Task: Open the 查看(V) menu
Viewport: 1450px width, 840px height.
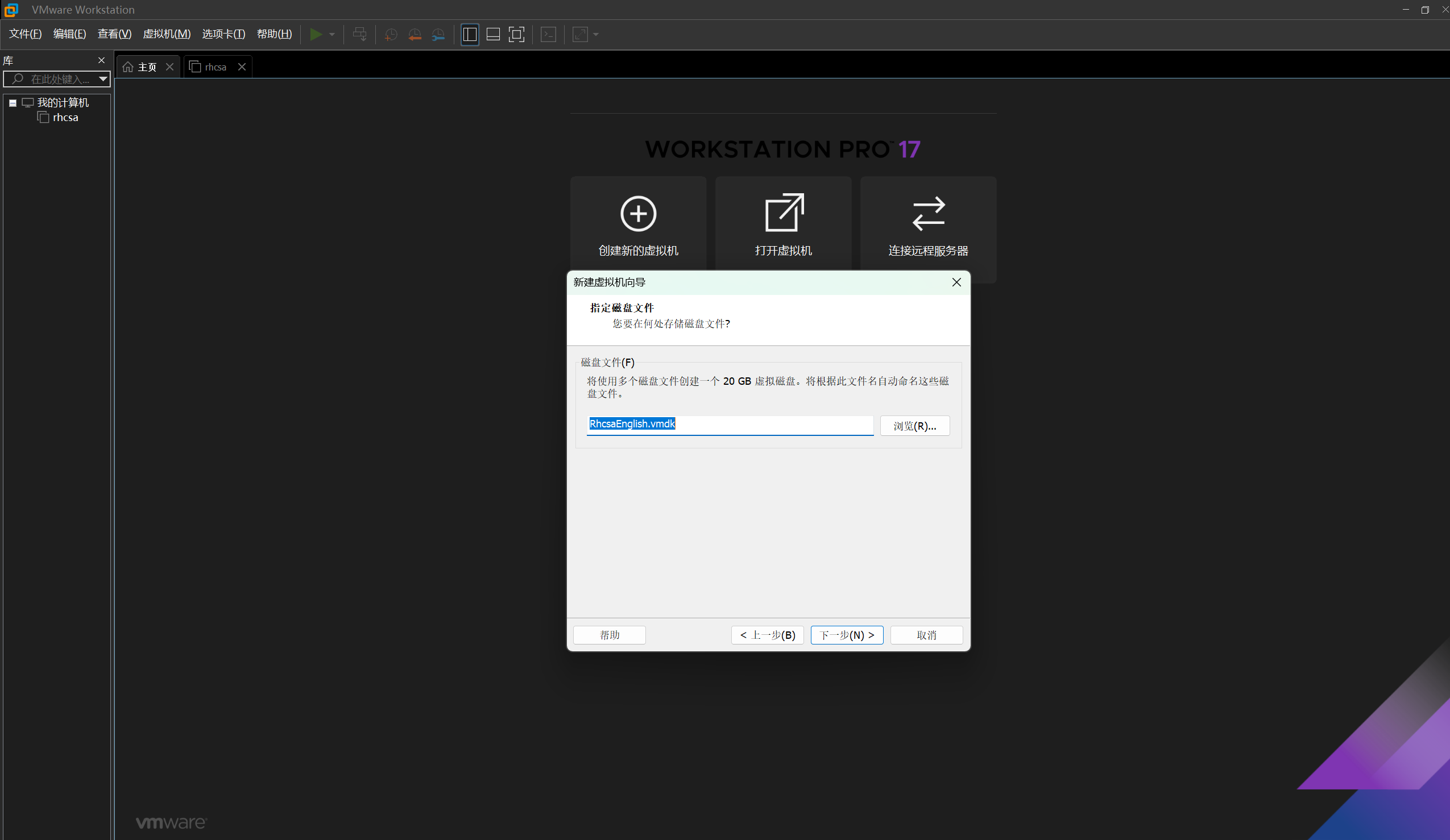Action: 114,34
